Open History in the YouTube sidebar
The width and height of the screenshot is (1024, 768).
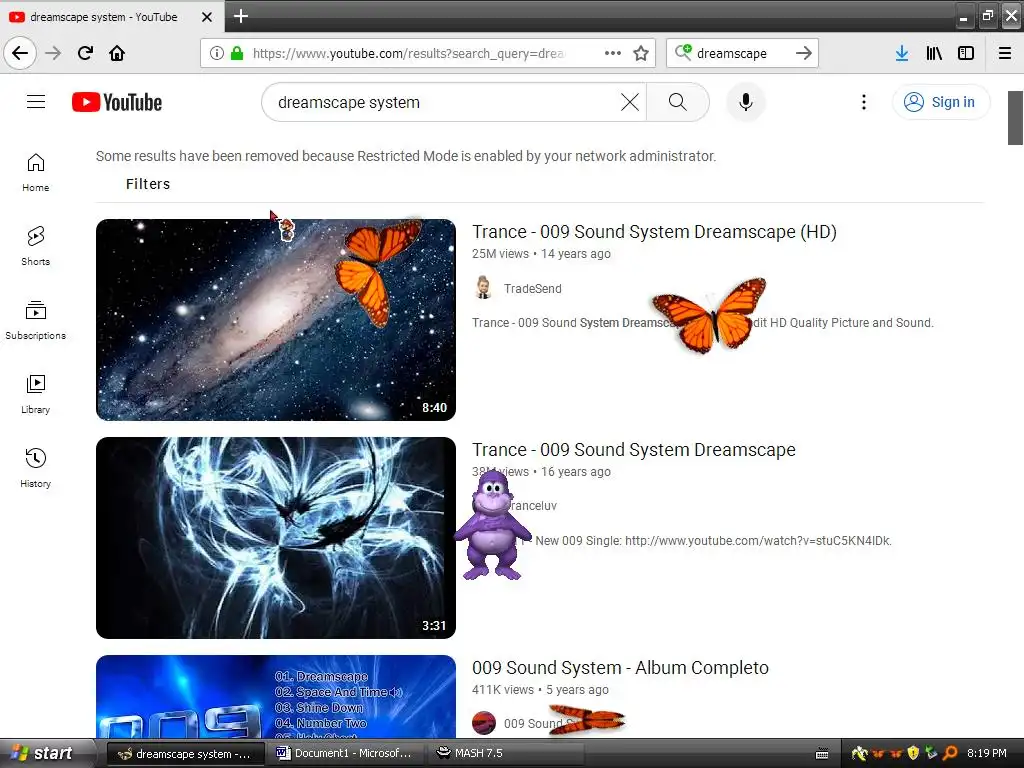coord(36,468)
